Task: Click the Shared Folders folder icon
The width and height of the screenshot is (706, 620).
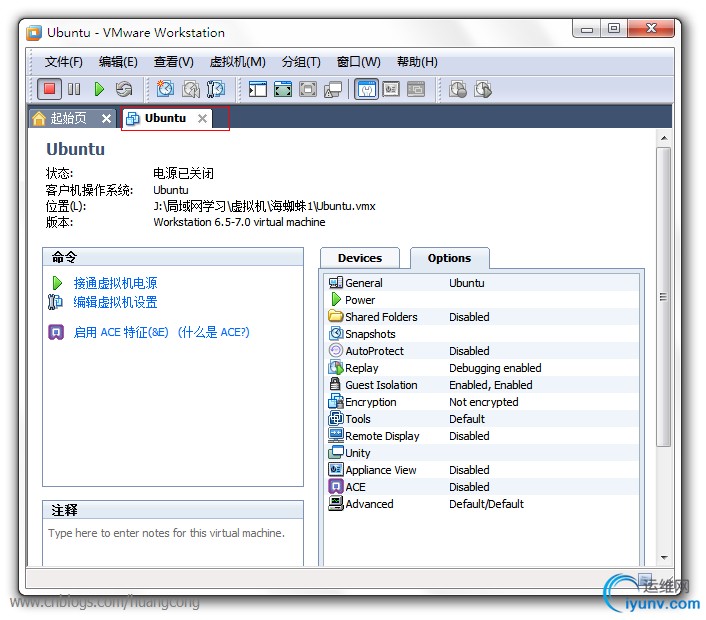Action: 335,316
